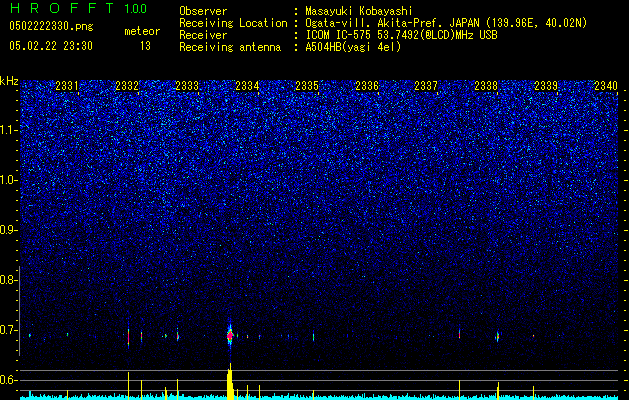Click time marker 2337
Screen dimensions: 629x400
pyautogui.click(x=426, y=86)
